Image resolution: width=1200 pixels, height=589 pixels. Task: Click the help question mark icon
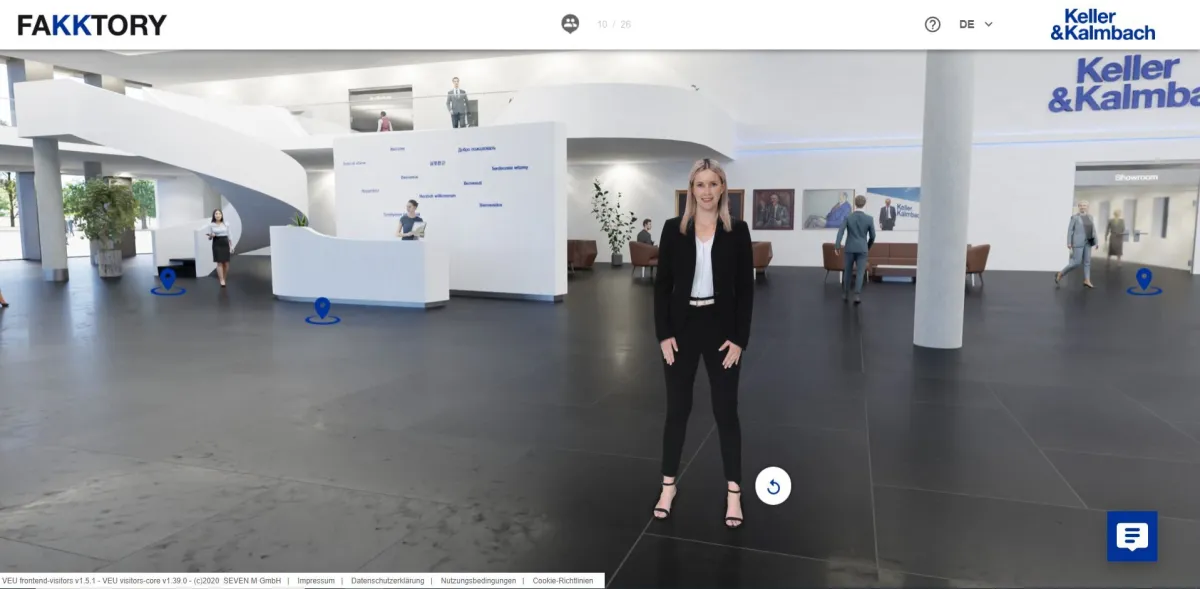pyautogui.click(x=932, y=23)
